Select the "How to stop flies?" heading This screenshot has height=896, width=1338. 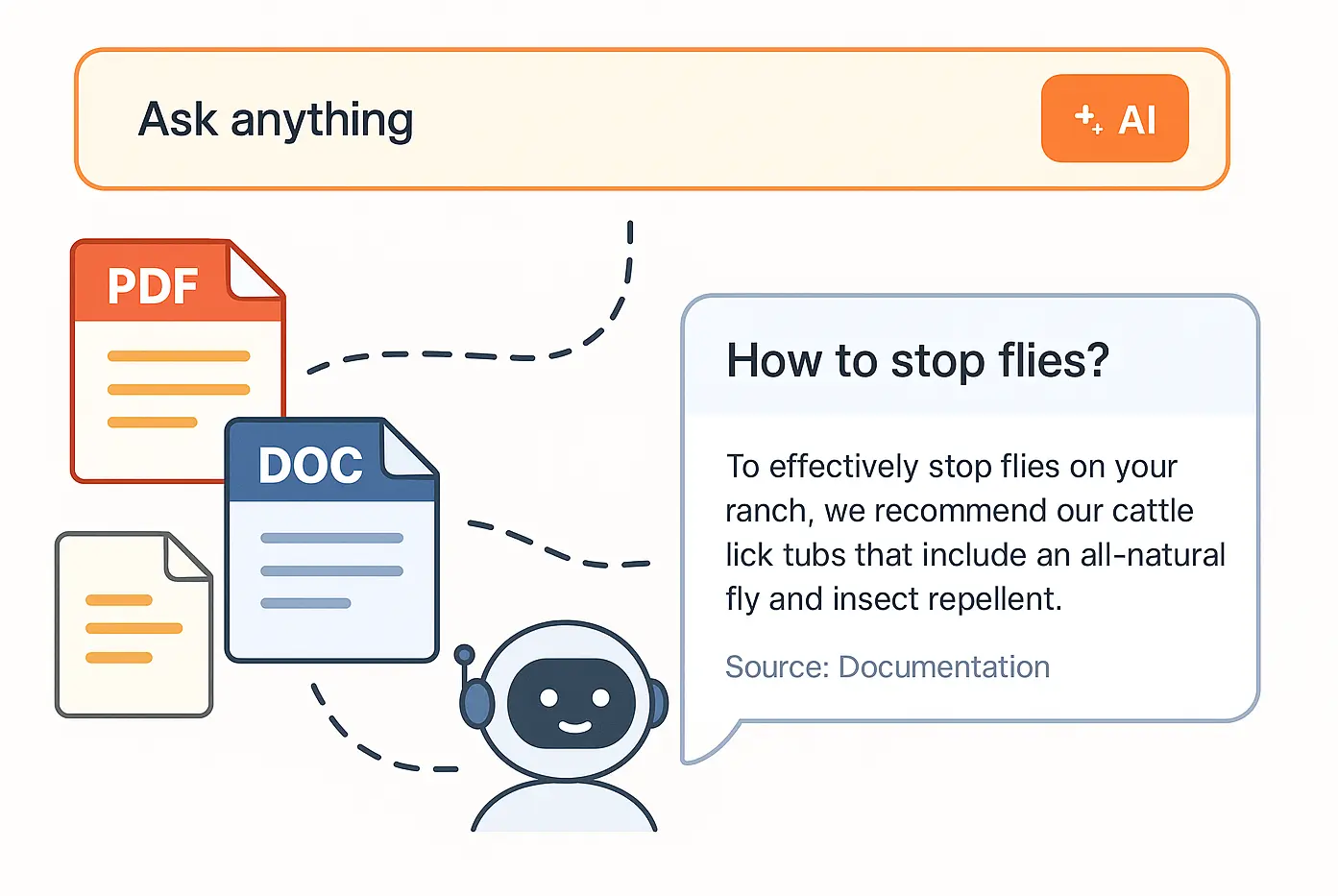(917, 361)
